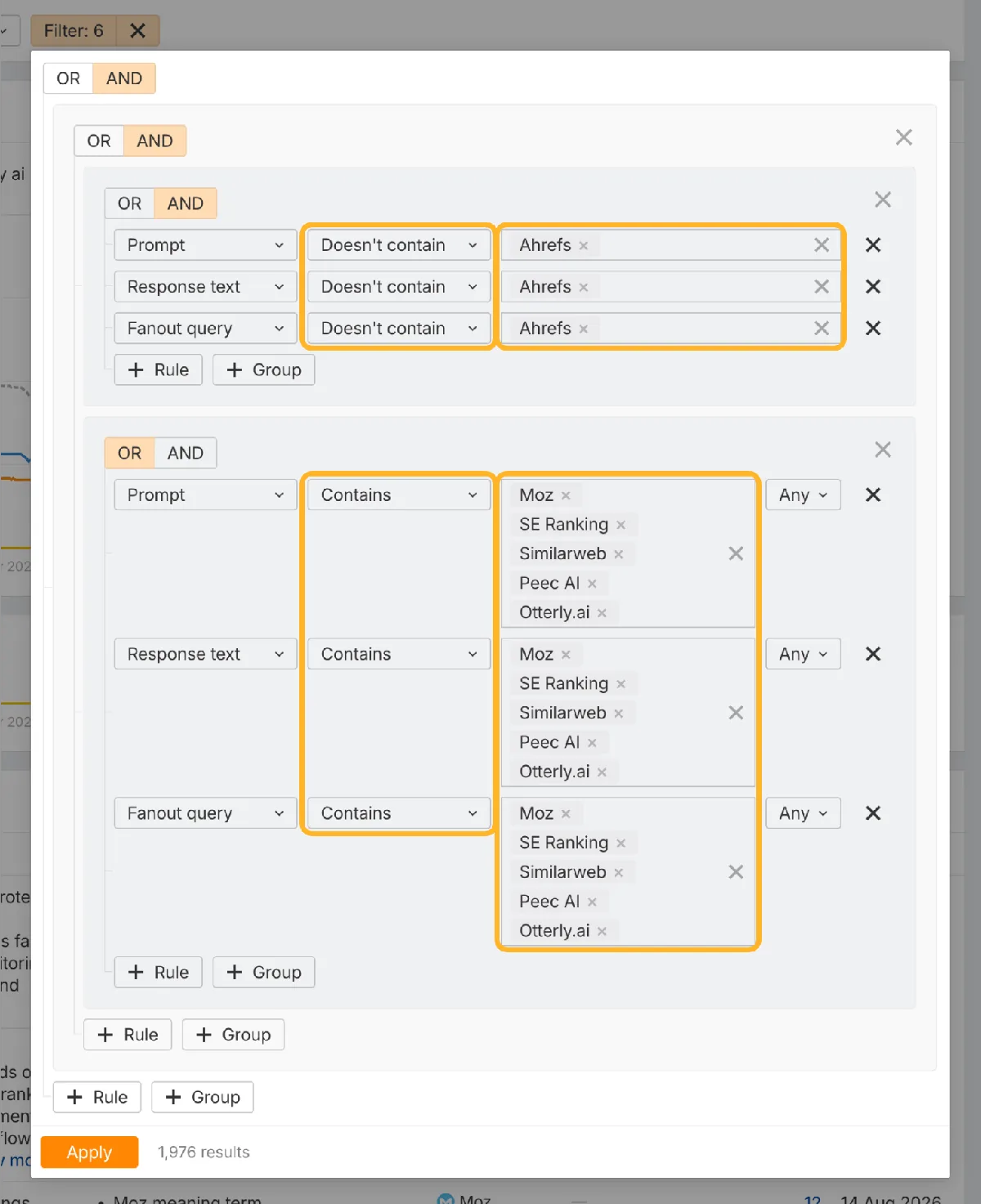This screenshot has width=981, height=1204.
Task: Delete the Prompt doesn't-contain Ahrefs rule
Action: (x=873, y=245)
